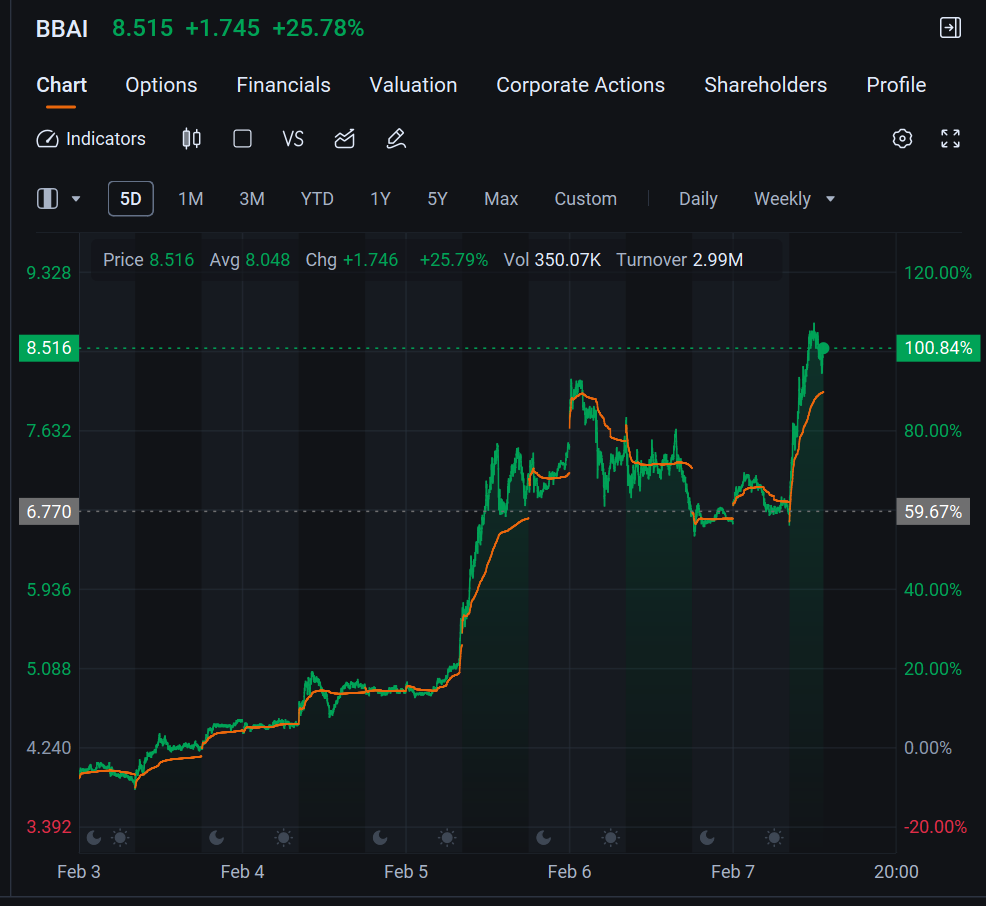
Task: Open the Custom date range
Action: [x=585, y=199]
